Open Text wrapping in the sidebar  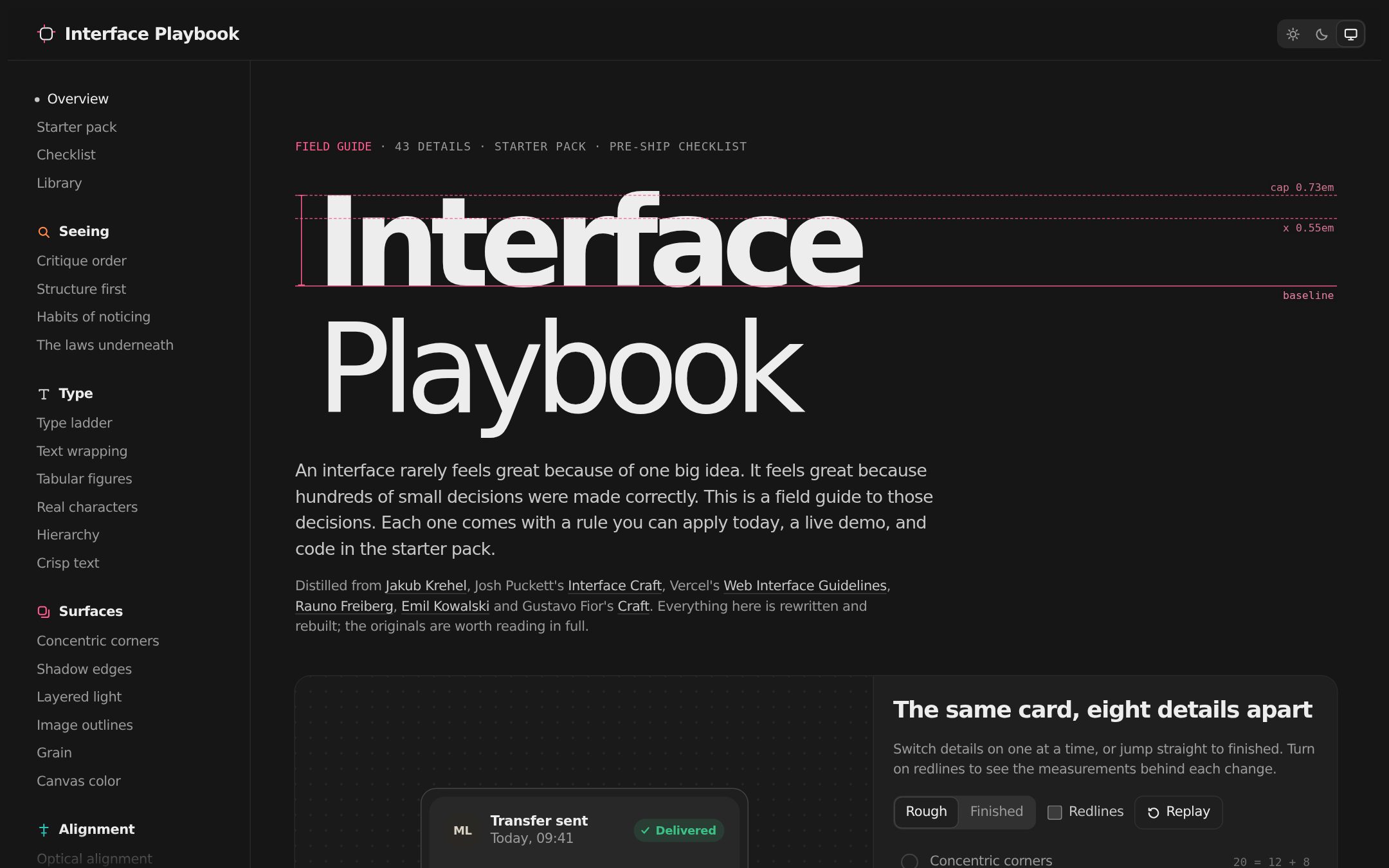click(x=82, y=451)
